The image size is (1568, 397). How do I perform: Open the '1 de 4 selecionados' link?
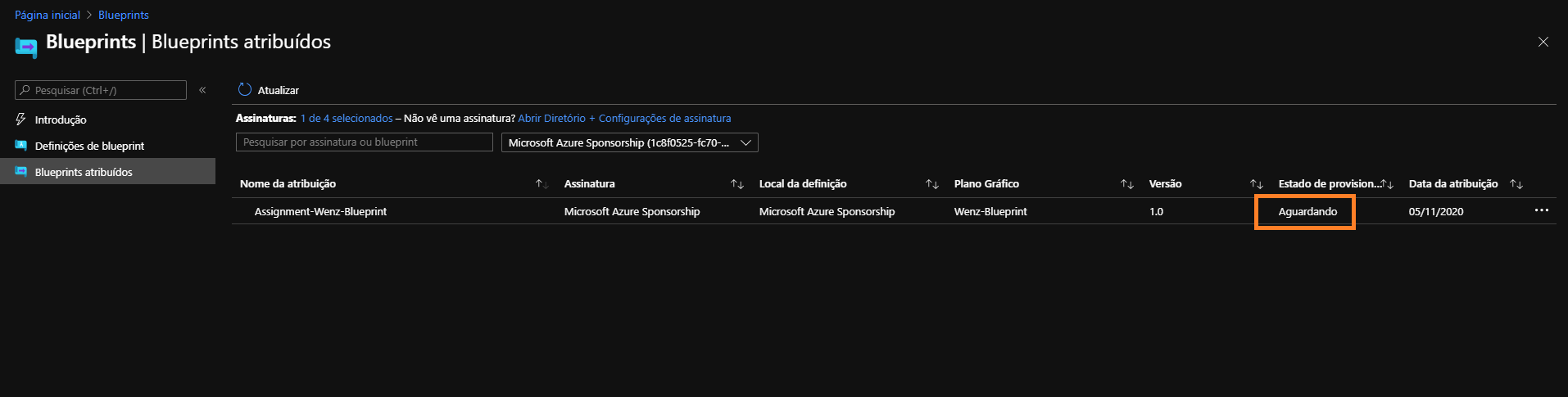coord(347,118)
